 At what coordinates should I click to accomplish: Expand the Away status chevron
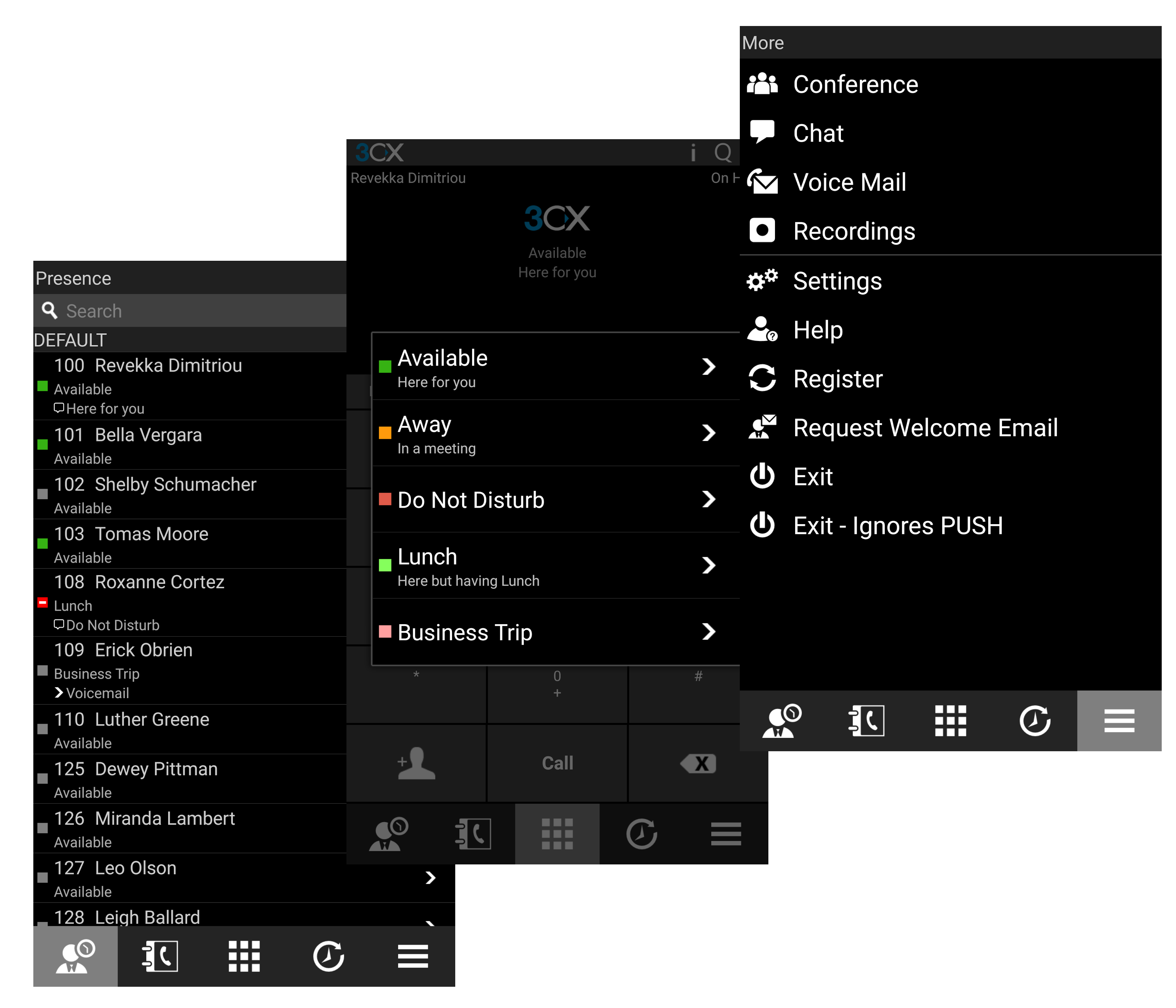tap(708, 433)
